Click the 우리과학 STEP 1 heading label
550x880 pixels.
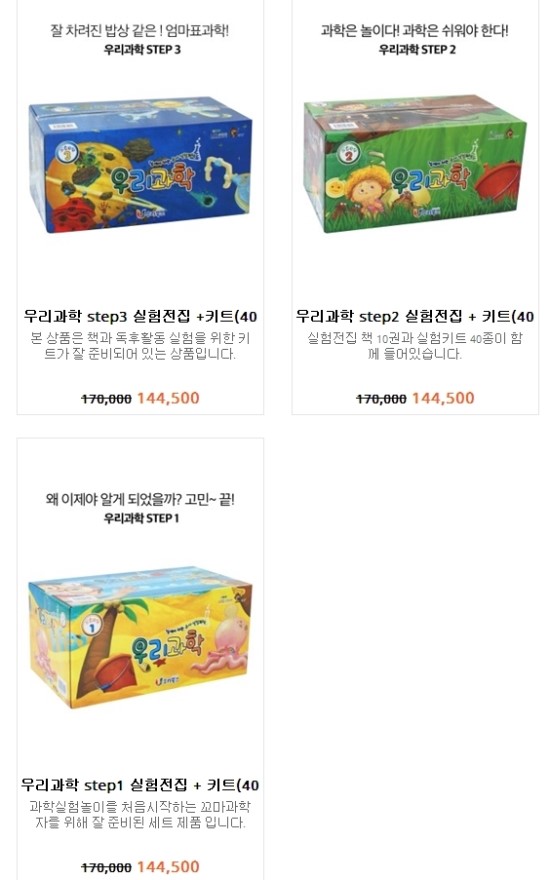(141, 519)
